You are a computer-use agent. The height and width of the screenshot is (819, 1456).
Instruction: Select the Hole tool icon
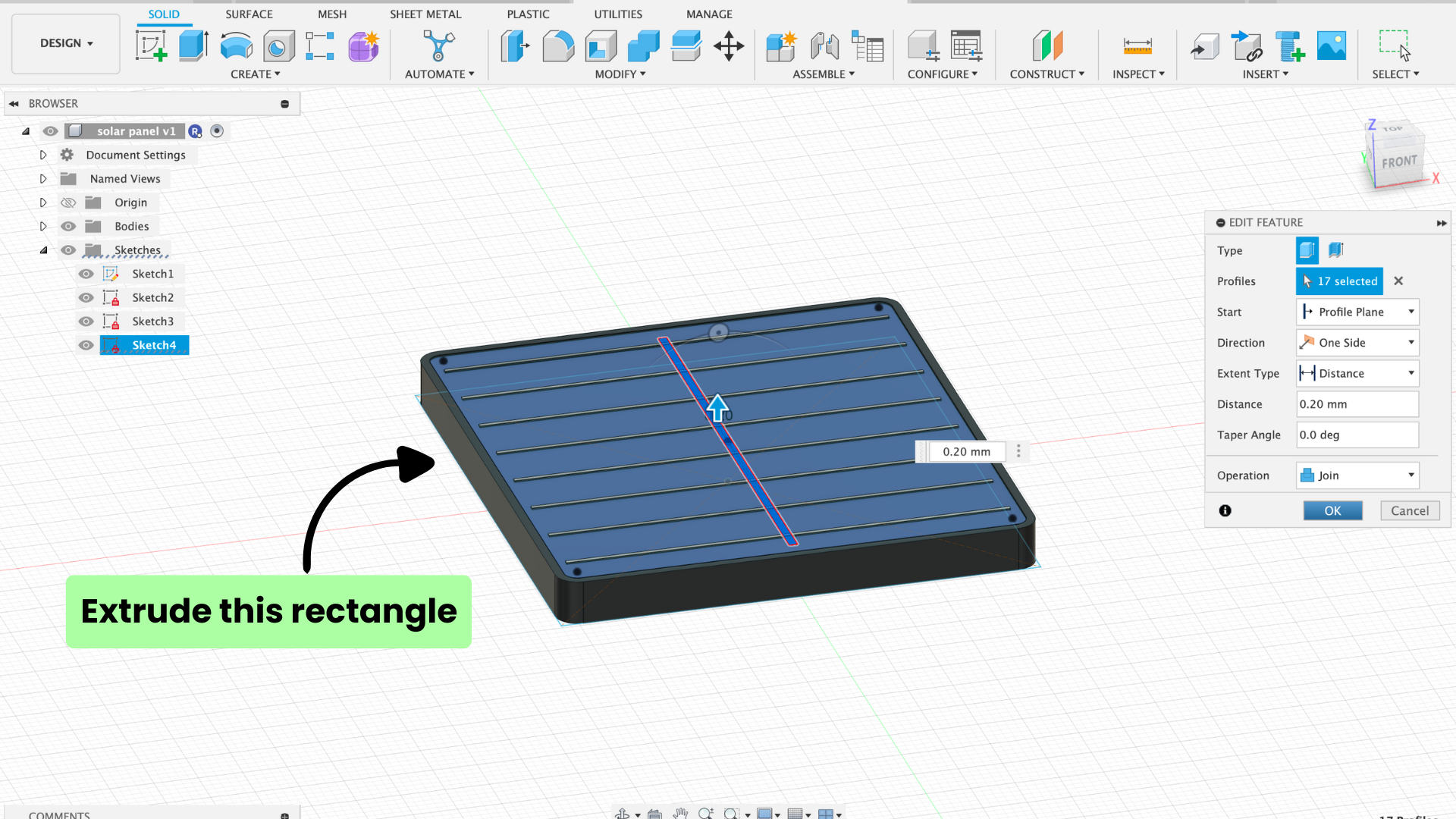(279, 46)
